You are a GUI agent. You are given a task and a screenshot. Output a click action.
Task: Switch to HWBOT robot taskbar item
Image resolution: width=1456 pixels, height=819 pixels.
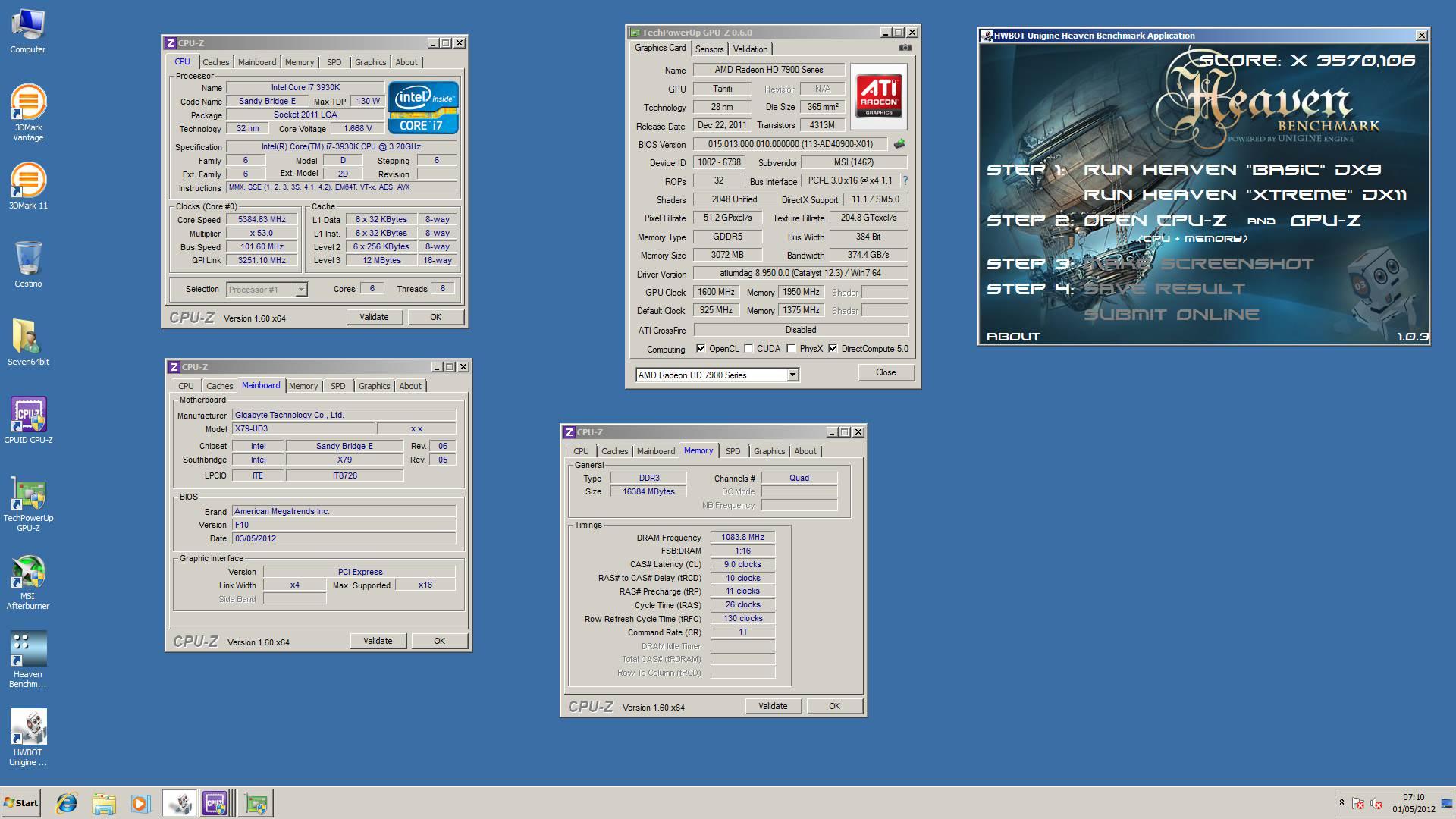tap(179, 803)
